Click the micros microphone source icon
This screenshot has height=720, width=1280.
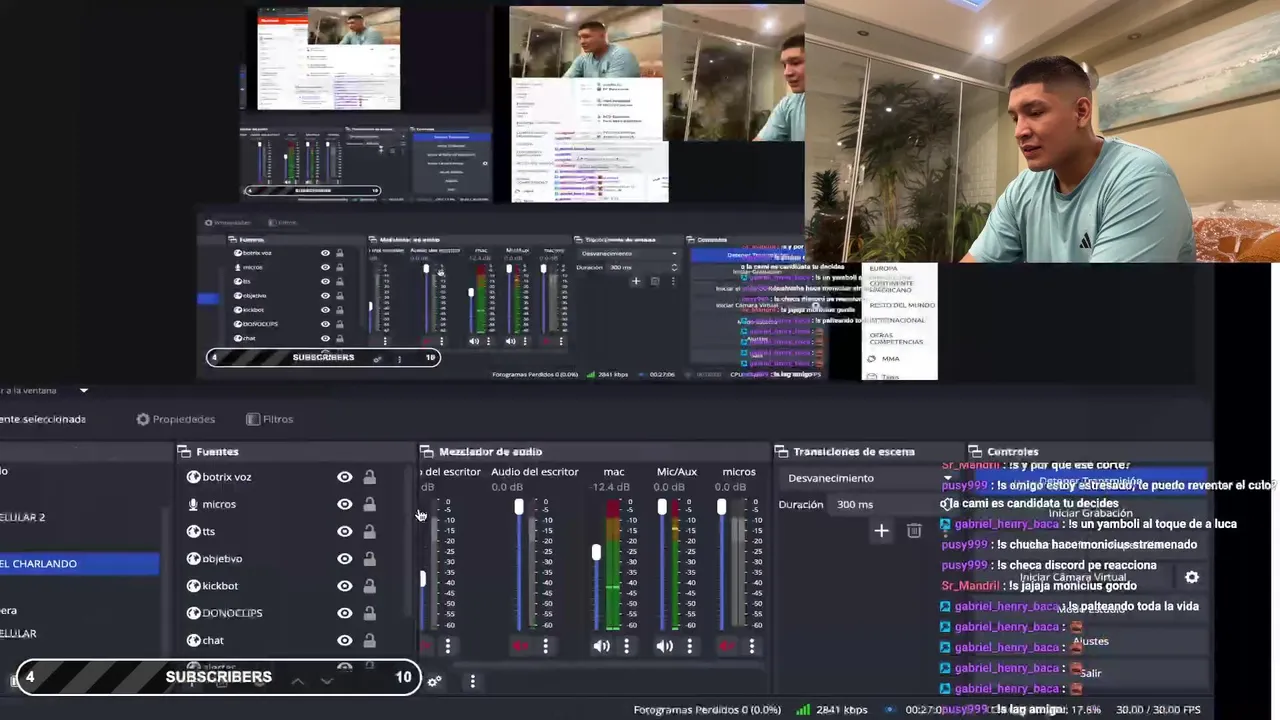pyautogui.click(x=193, y=504)
